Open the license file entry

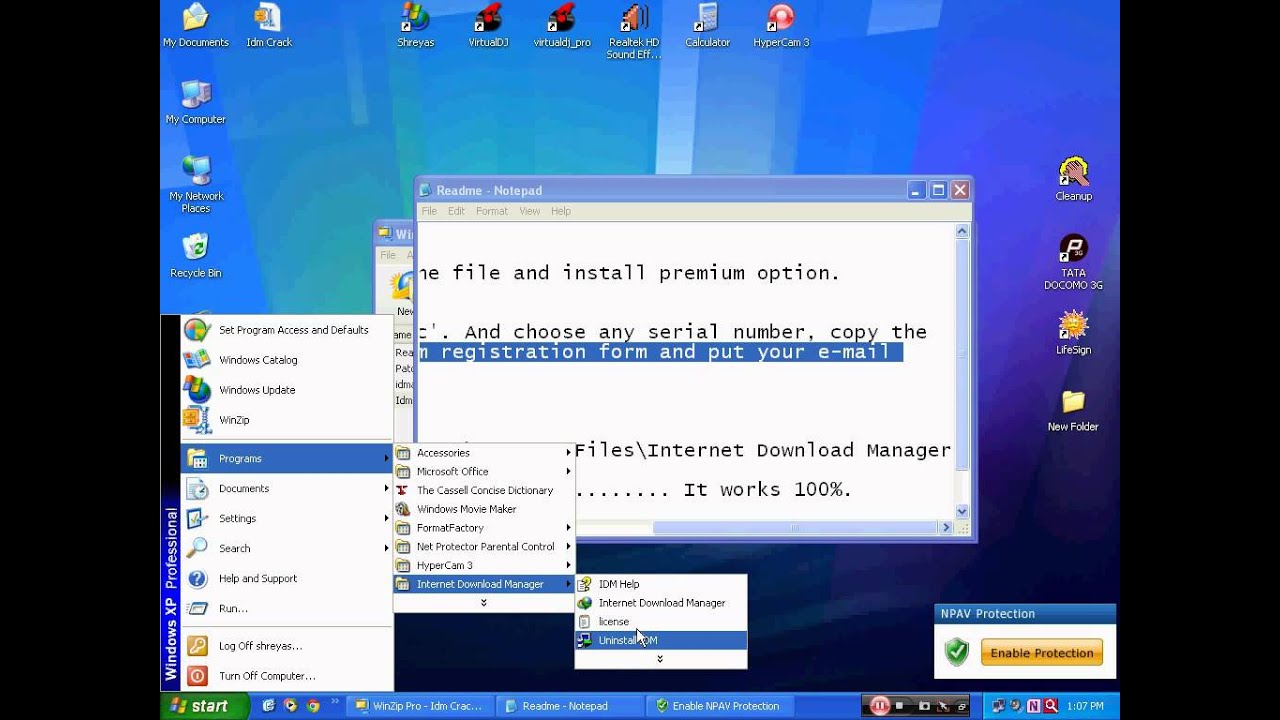(661, 621)
